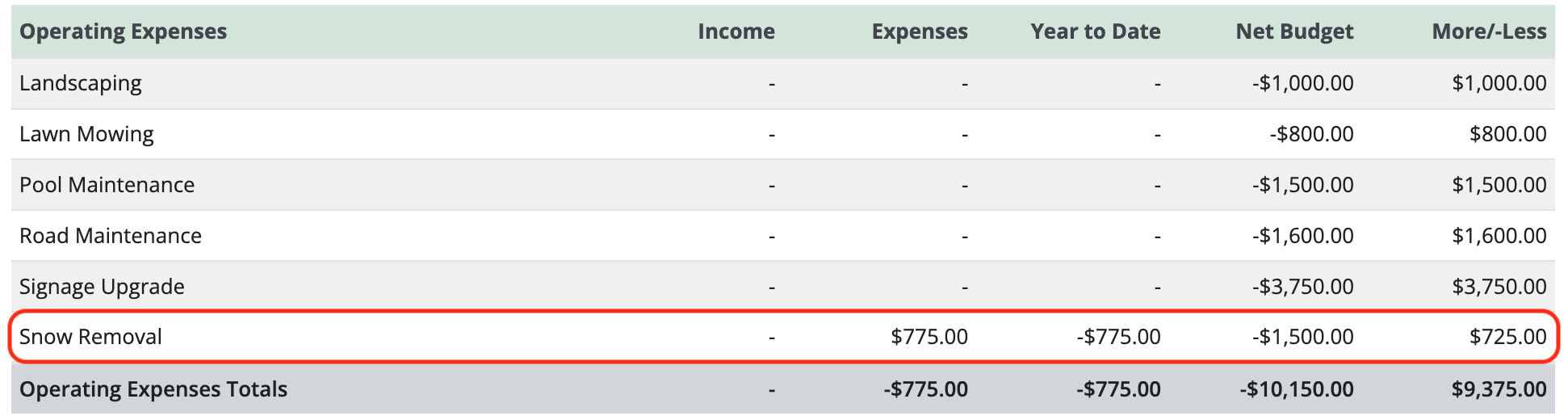Click the Net Budget column header
Image resolution: width=1568 pixels, height=420 pixels.
pos(1294,31)
